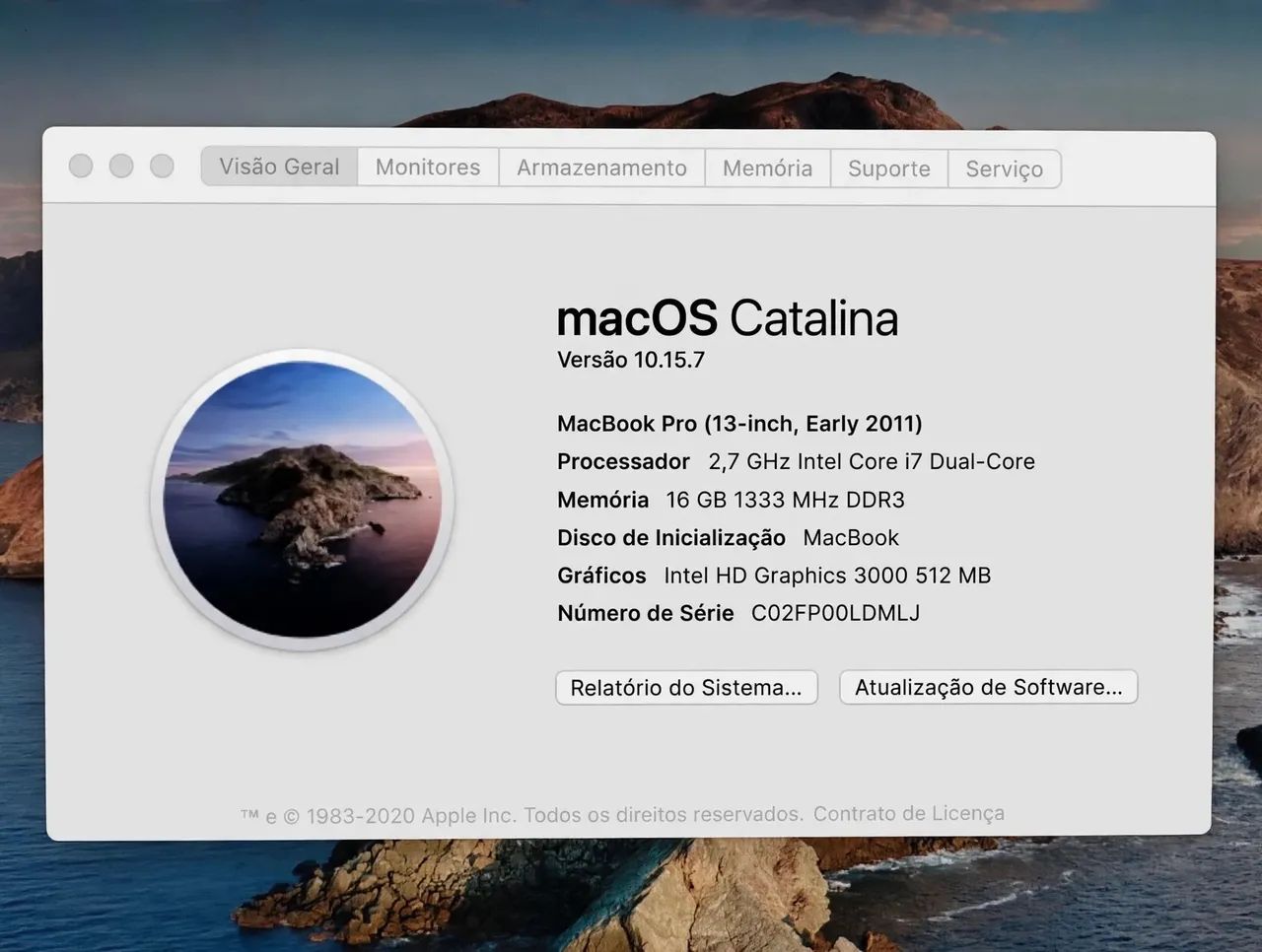Select the serial number C02FP00LDMLJ
The width and height of the screenshot is (1262, 952).
[836, 613]
